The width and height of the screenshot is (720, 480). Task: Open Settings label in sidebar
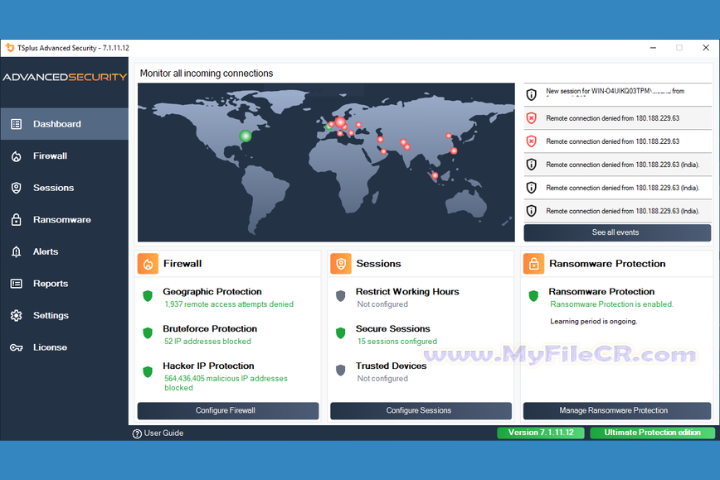click(51, 316)
